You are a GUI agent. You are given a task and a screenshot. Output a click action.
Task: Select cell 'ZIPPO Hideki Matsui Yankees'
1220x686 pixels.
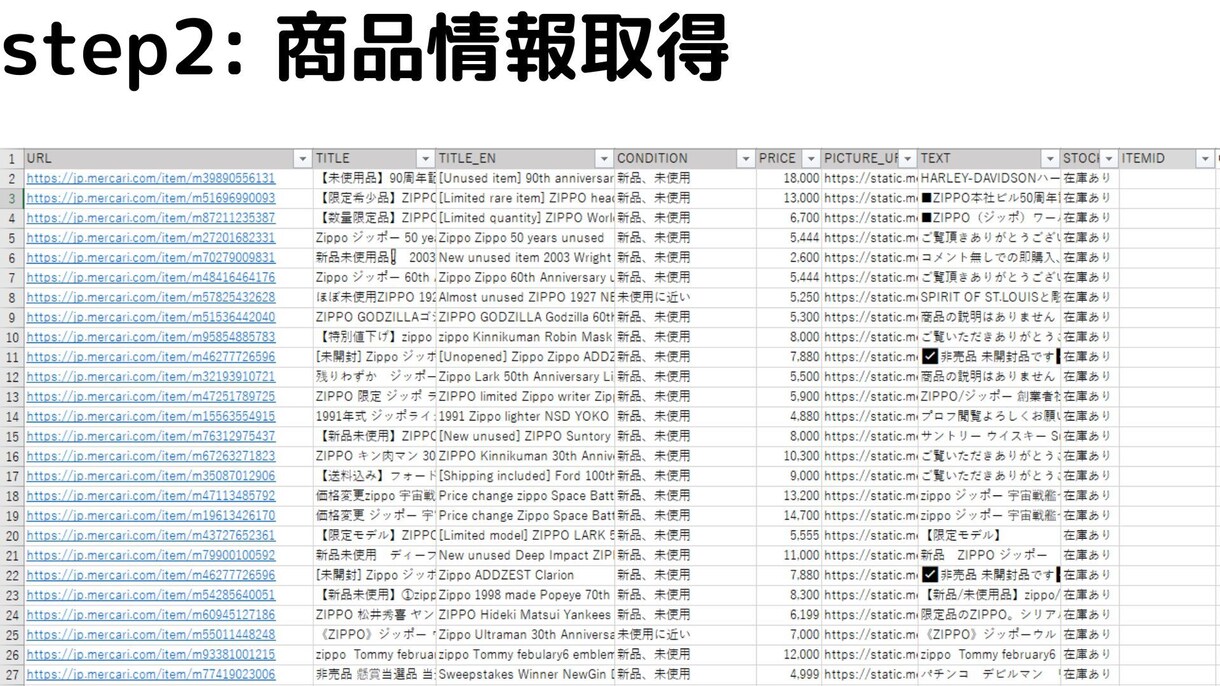coord(526,615)
